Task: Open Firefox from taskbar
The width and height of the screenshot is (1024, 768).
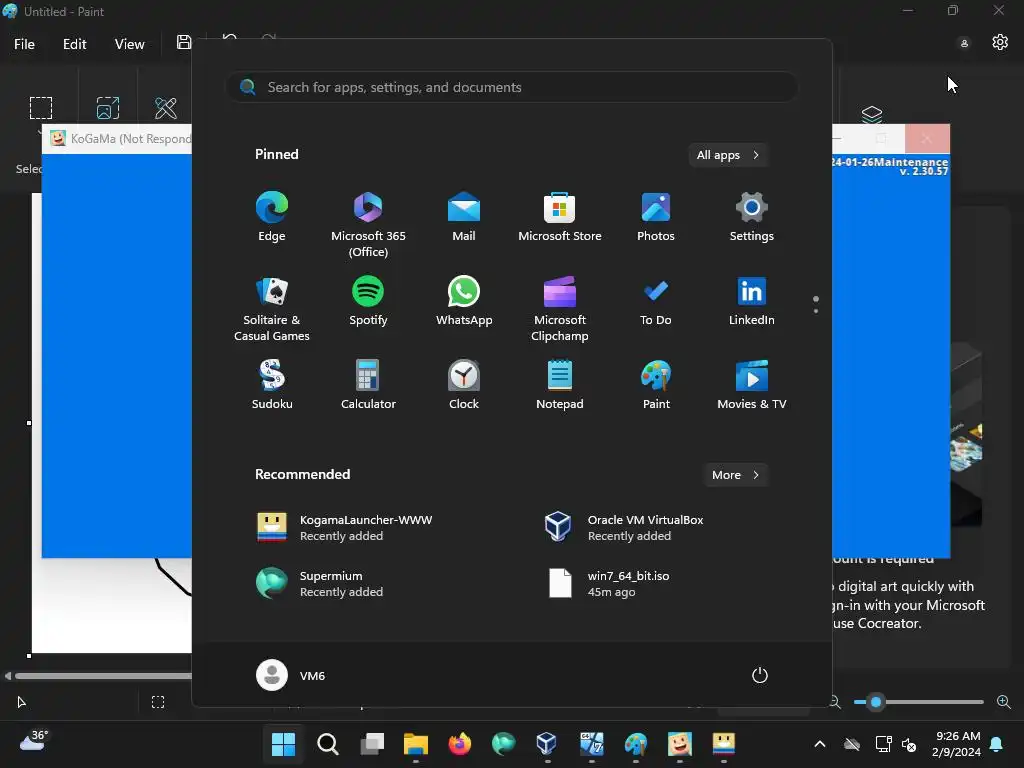Action: (x=460, y=744)
